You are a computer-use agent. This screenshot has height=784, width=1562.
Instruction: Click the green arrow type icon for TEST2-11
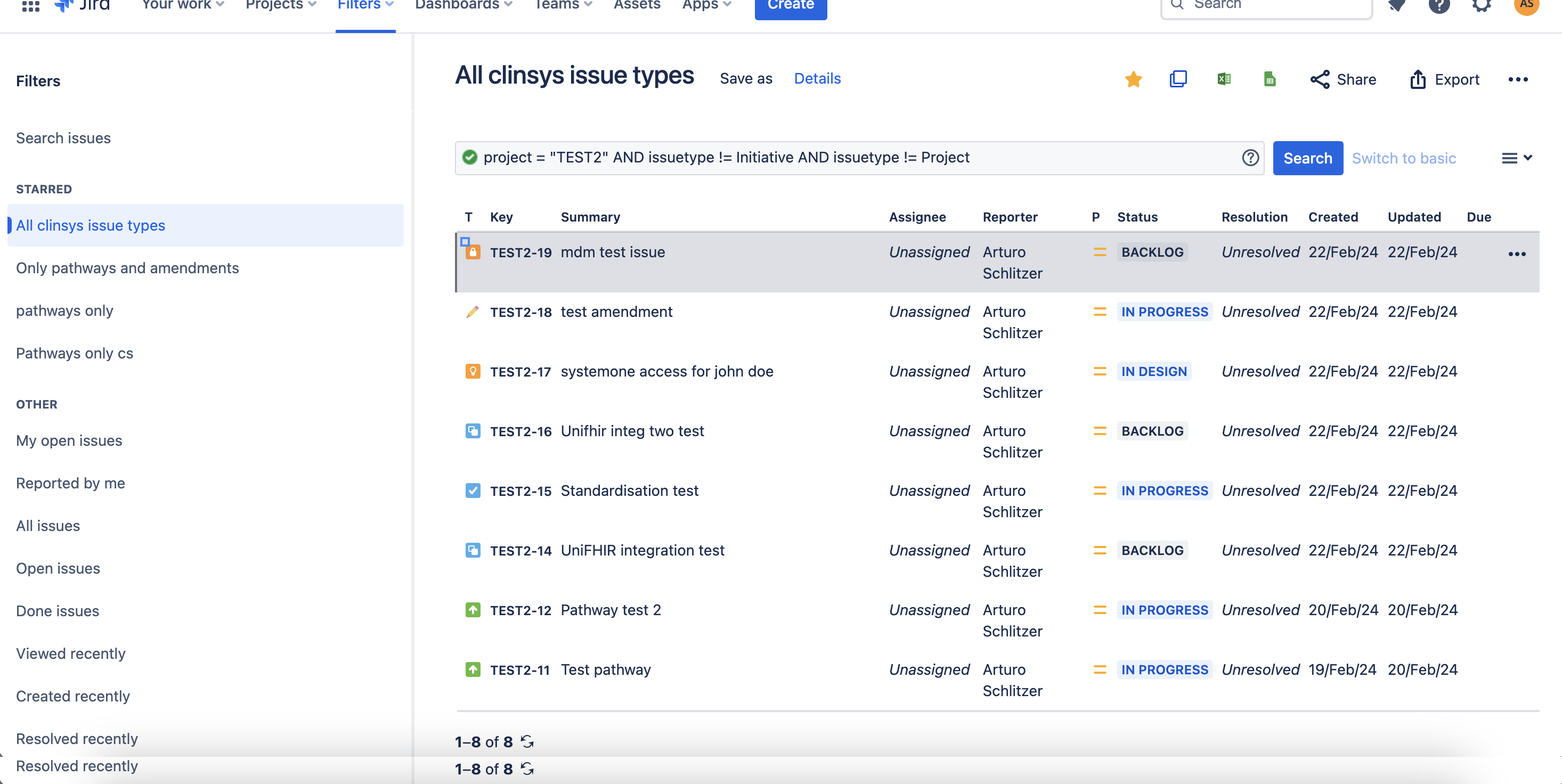click(473, 669)
